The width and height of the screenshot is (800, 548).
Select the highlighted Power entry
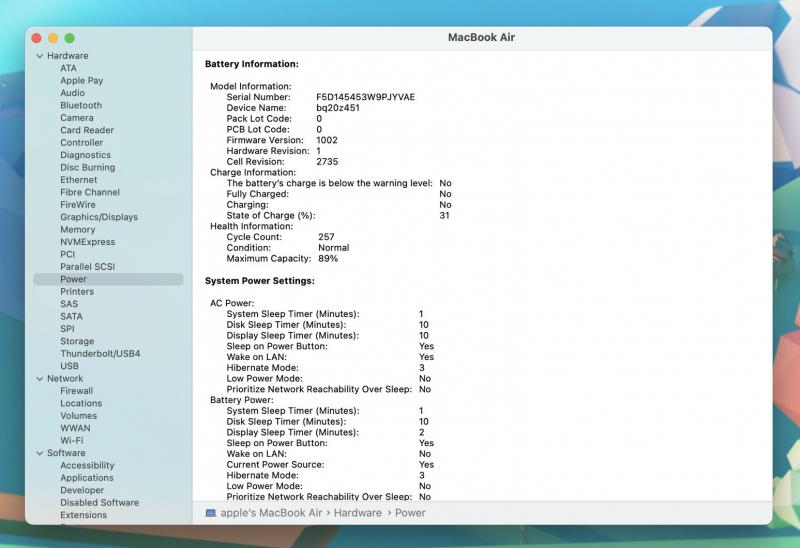pyautogui.click(x=108, y=279)
